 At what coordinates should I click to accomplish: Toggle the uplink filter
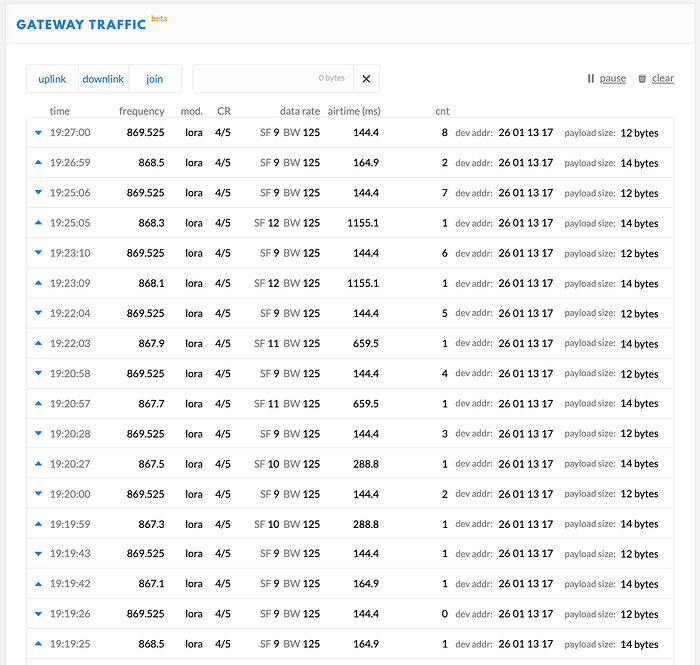pos(53,79)
